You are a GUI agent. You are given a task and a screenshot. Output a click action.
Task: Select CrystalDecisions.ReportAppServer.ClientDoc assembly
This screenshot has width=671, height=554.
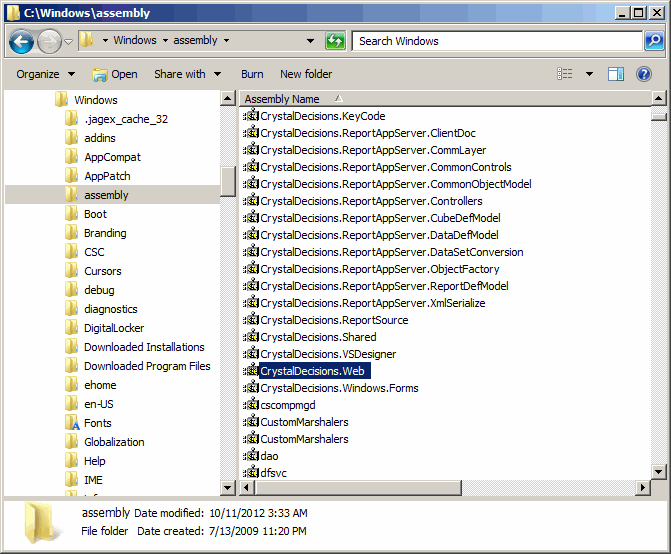click(368, 133)
